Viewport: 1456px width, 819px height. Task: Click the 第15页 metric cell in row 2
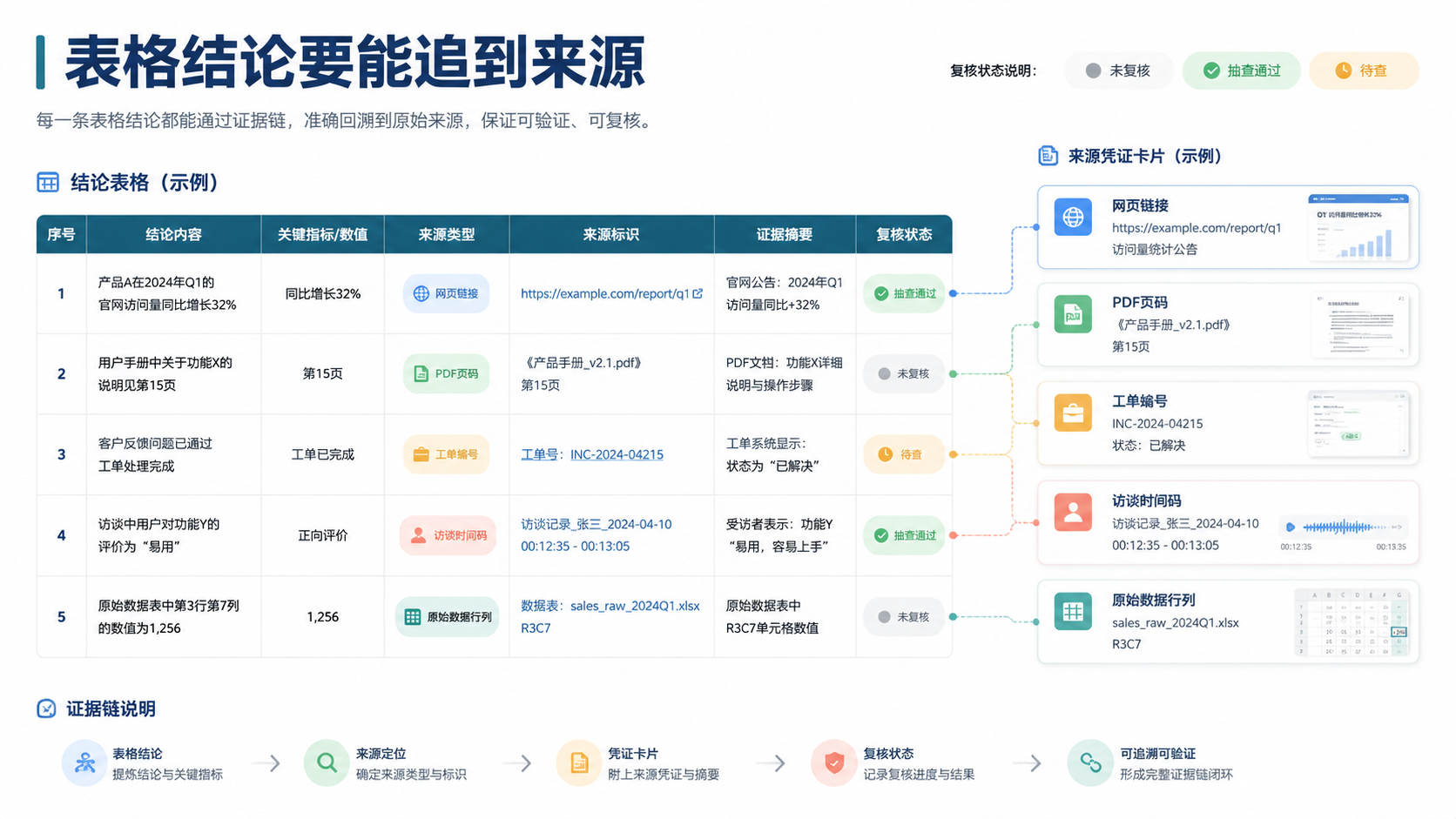point(322,373)
